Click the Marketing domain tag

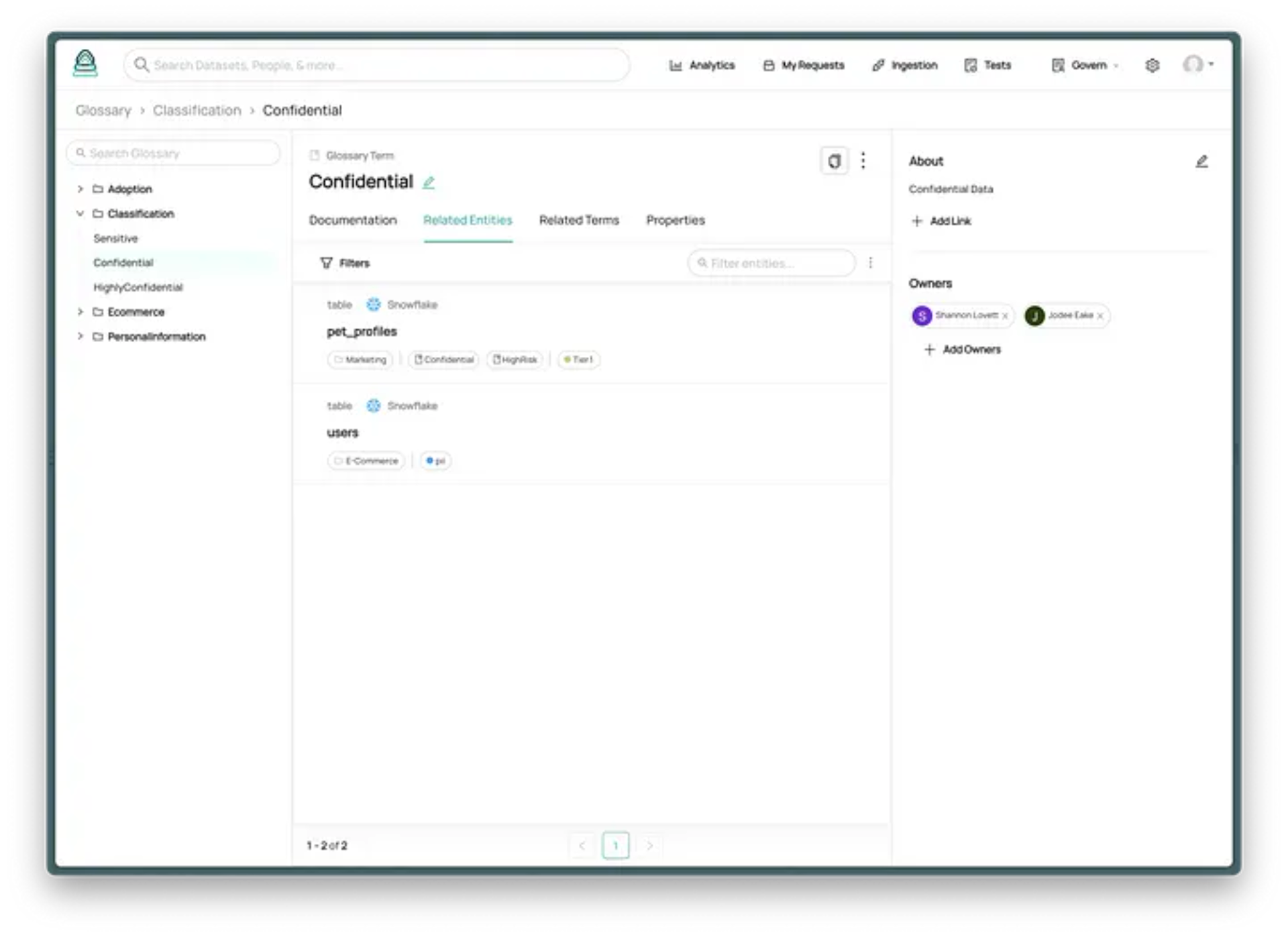360,360
